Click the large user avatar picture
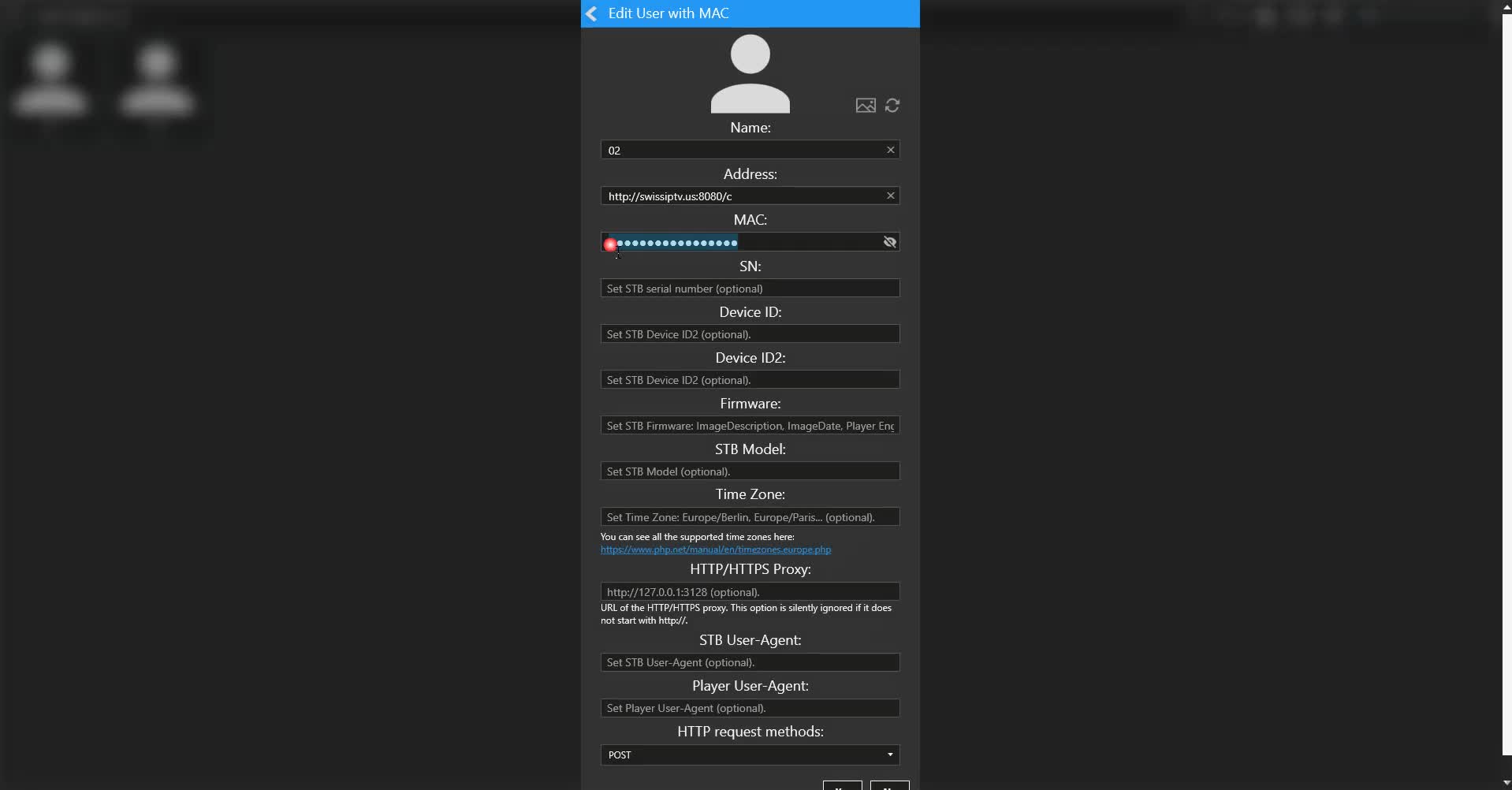Viewport: 1512px width, 790px height. click(x=750, y=74)
